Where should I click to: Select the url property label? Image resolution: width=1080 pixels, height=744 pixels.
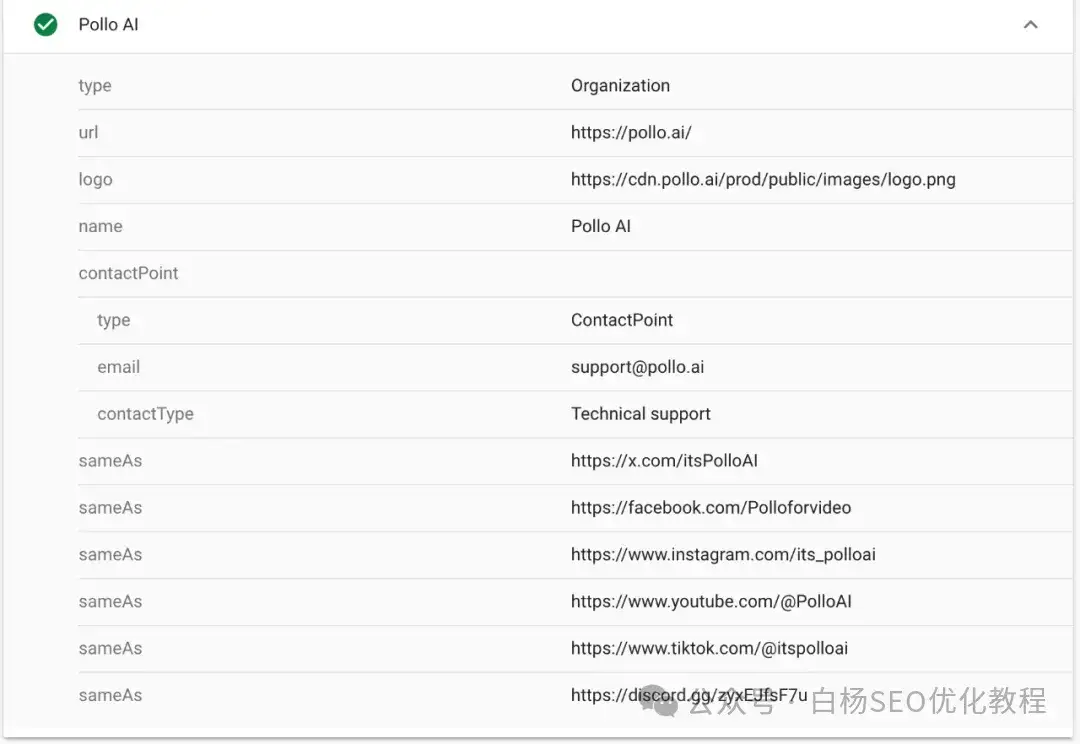pos(88,132)
